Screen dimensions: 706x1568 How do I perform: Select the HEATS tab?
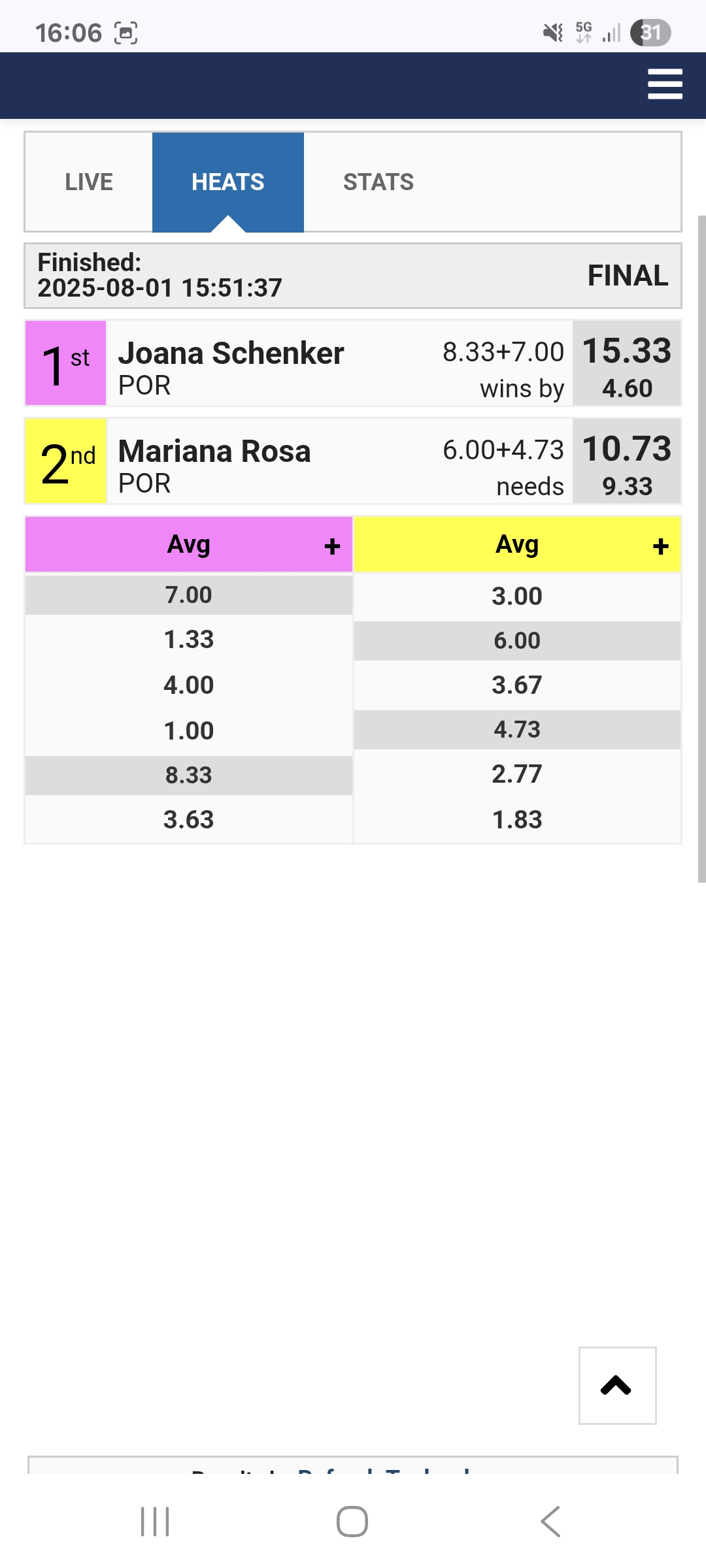pyautogui.click(x=227, y=182)
